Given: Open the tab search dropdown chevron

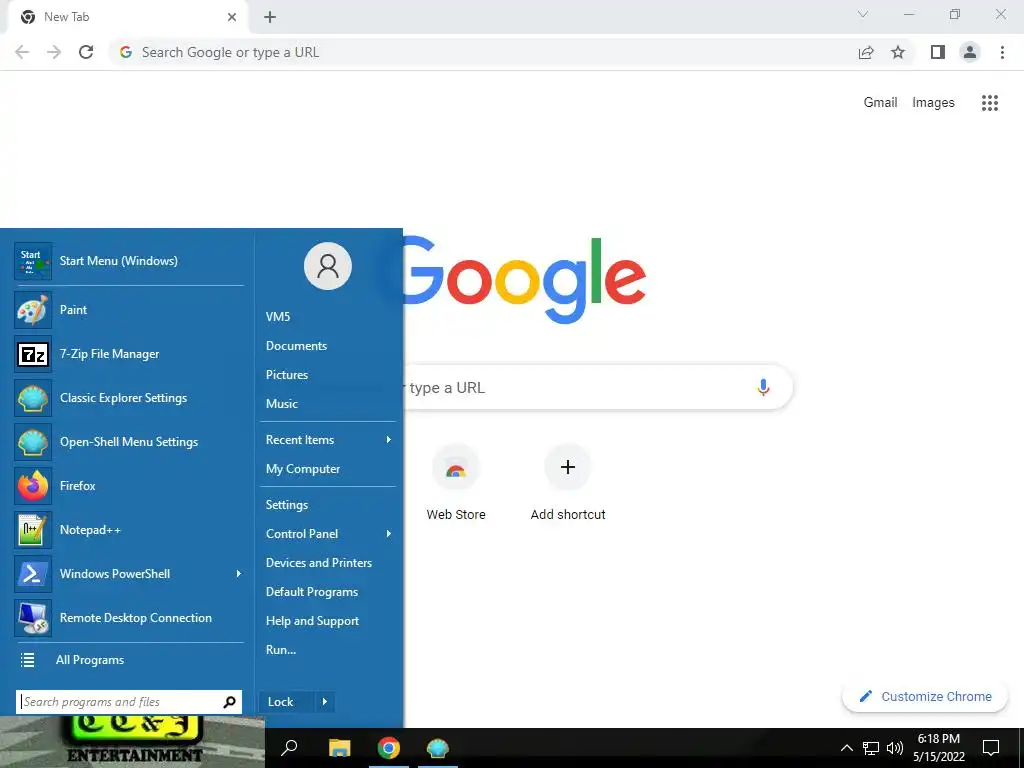Looking at the screenshot, I should (863, 14).
